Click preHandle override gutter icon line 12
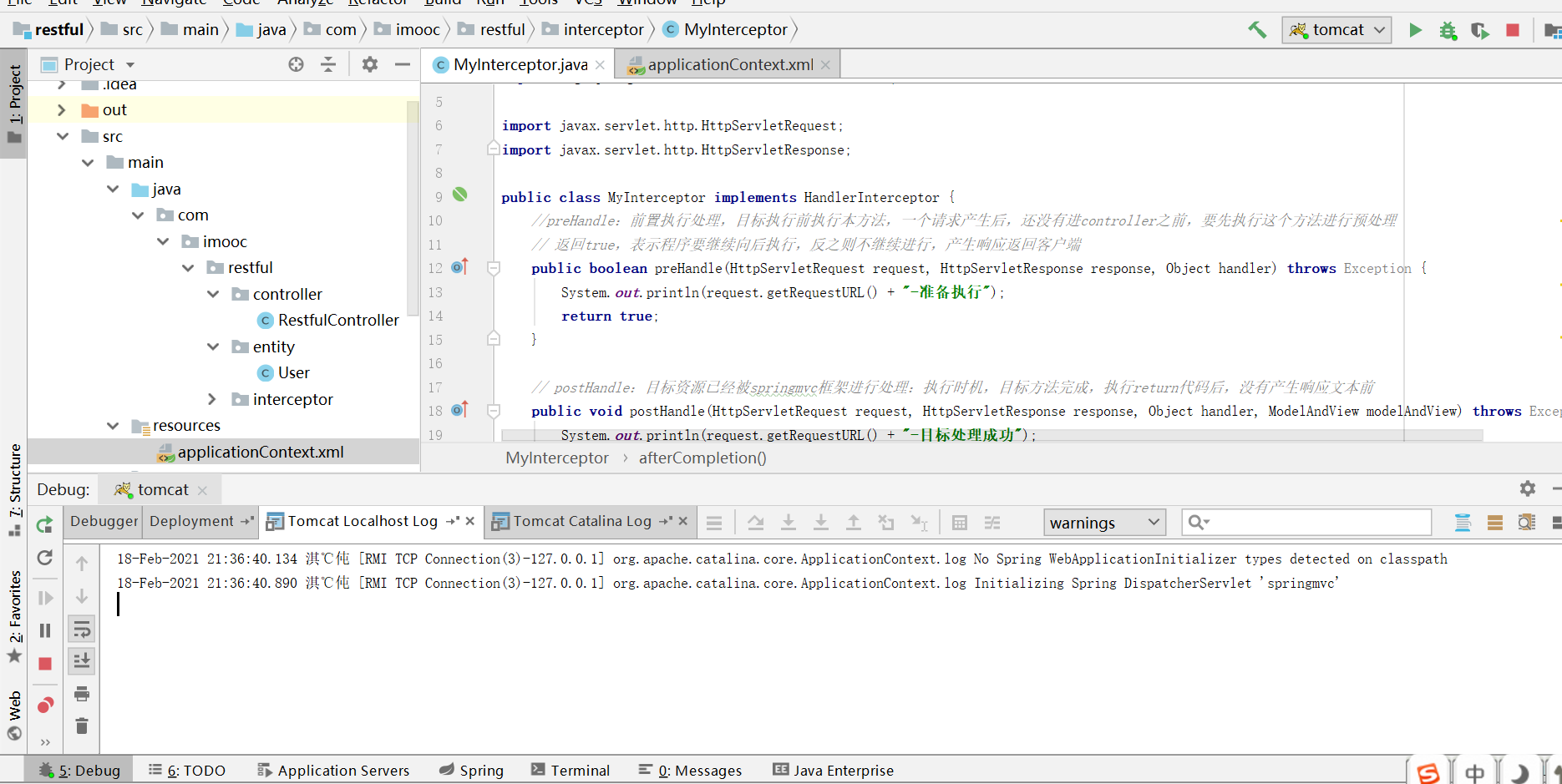The width and height of the screenshot is (1562, 784). 459,267
